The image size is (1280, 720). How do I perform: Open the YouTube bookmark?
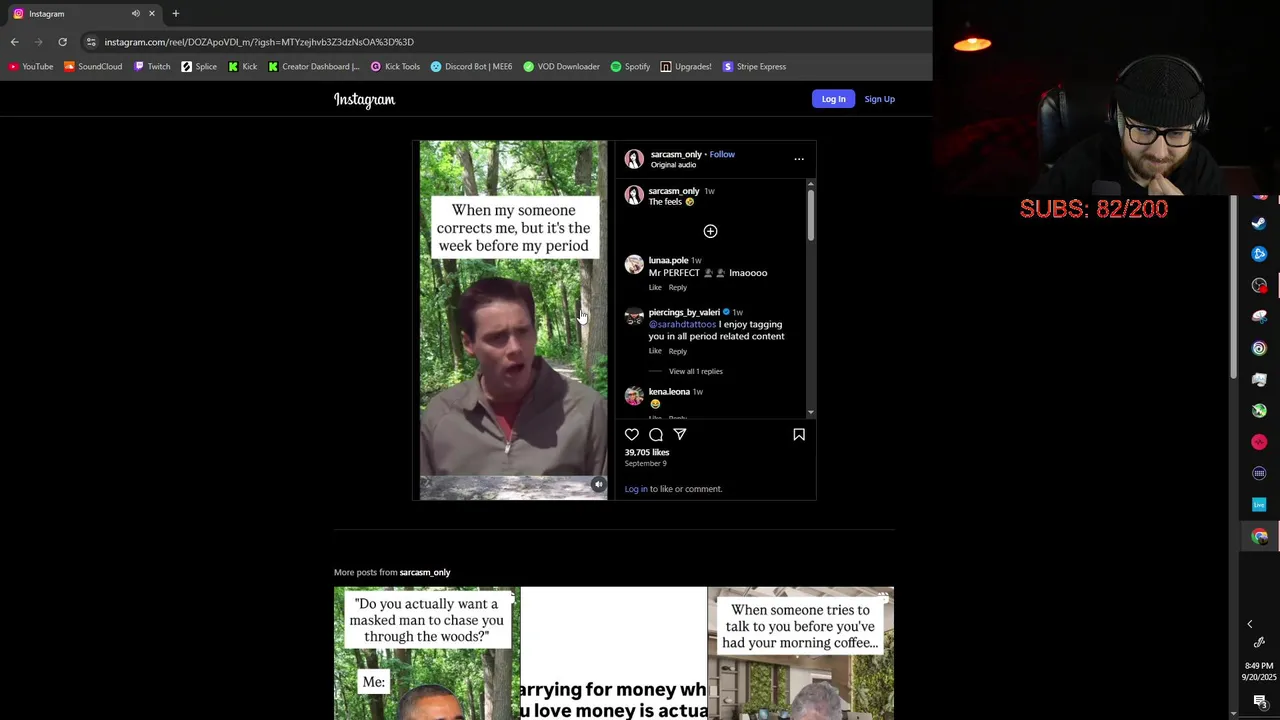(x=31, y=66)
